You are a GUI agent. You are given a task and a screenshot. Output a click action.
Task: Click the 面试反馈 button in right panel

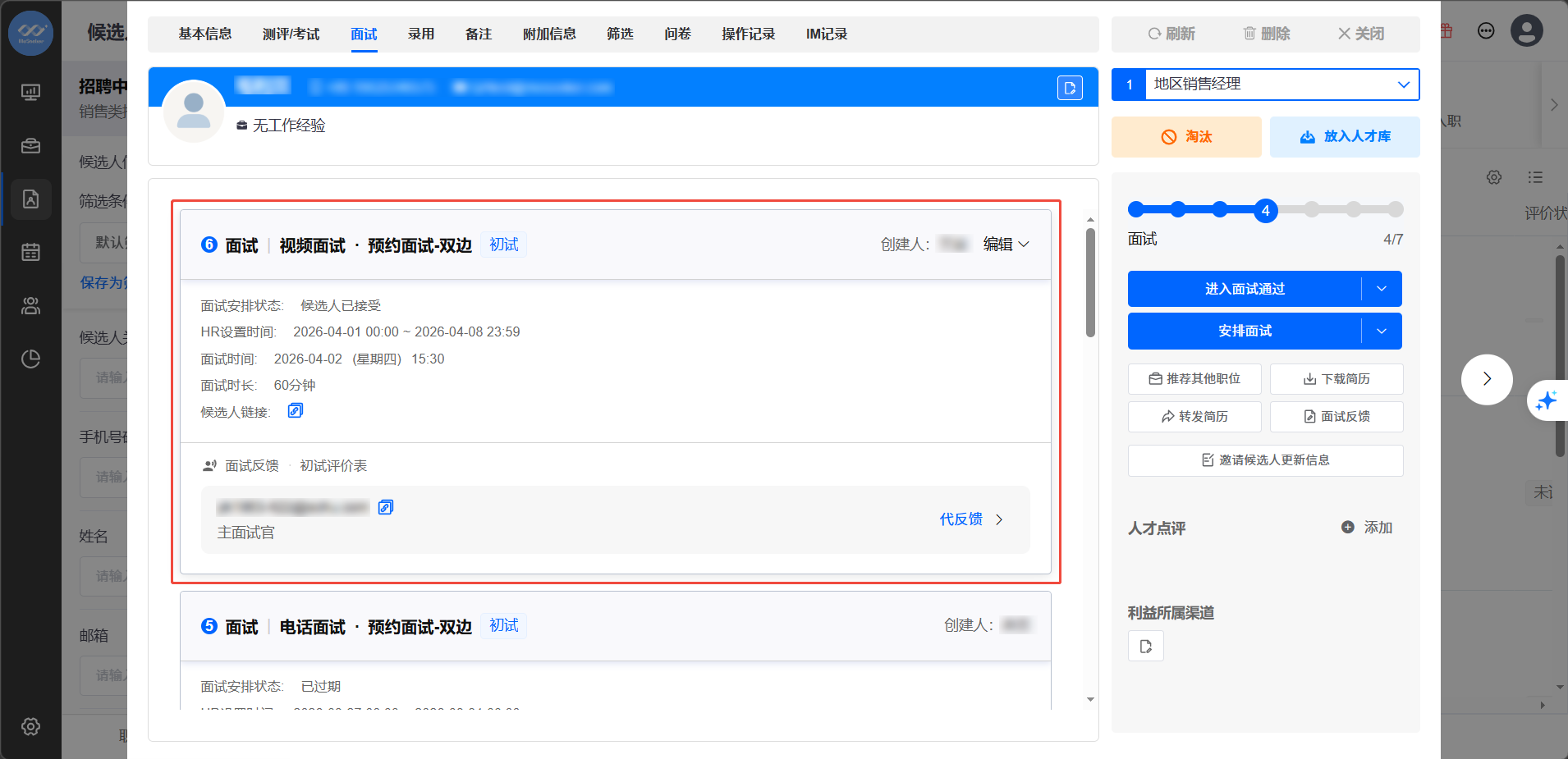[x=1336, y=417]
